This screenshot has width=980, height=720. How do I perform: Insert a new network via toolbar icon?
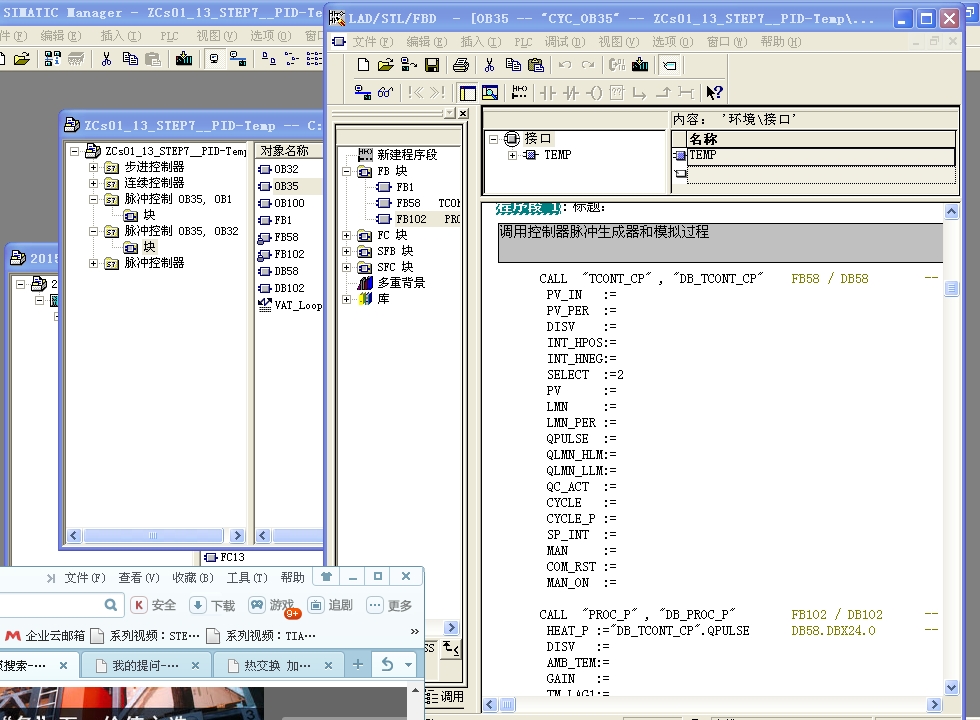[519, 92]
